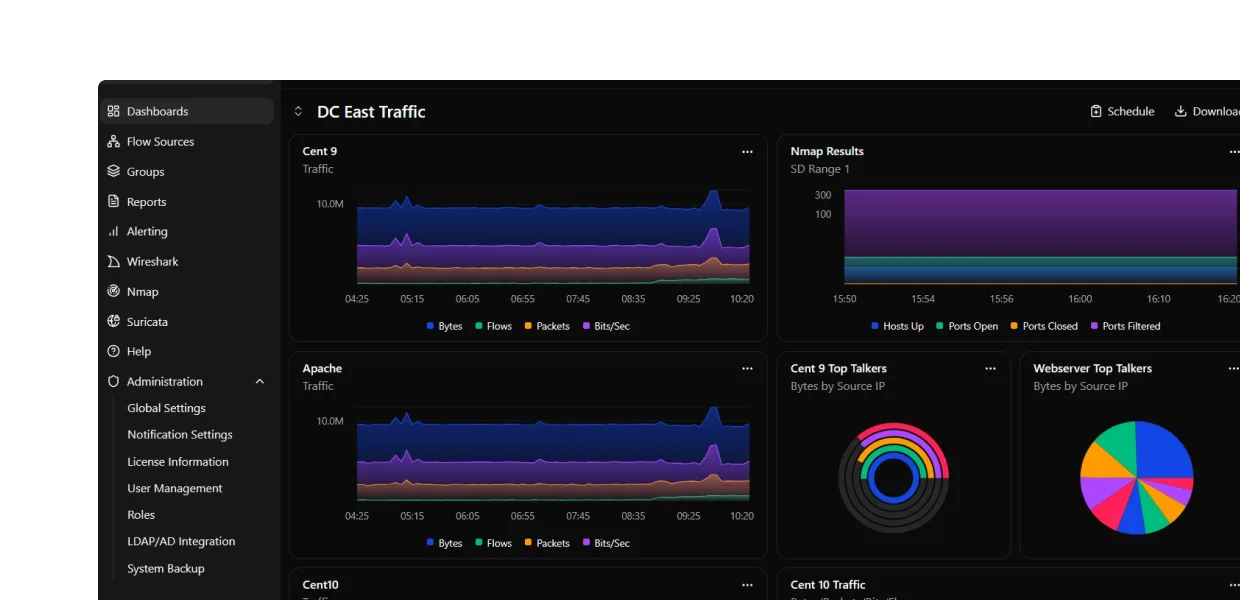Open the Webserver Top Talkers options menu

1233,368
